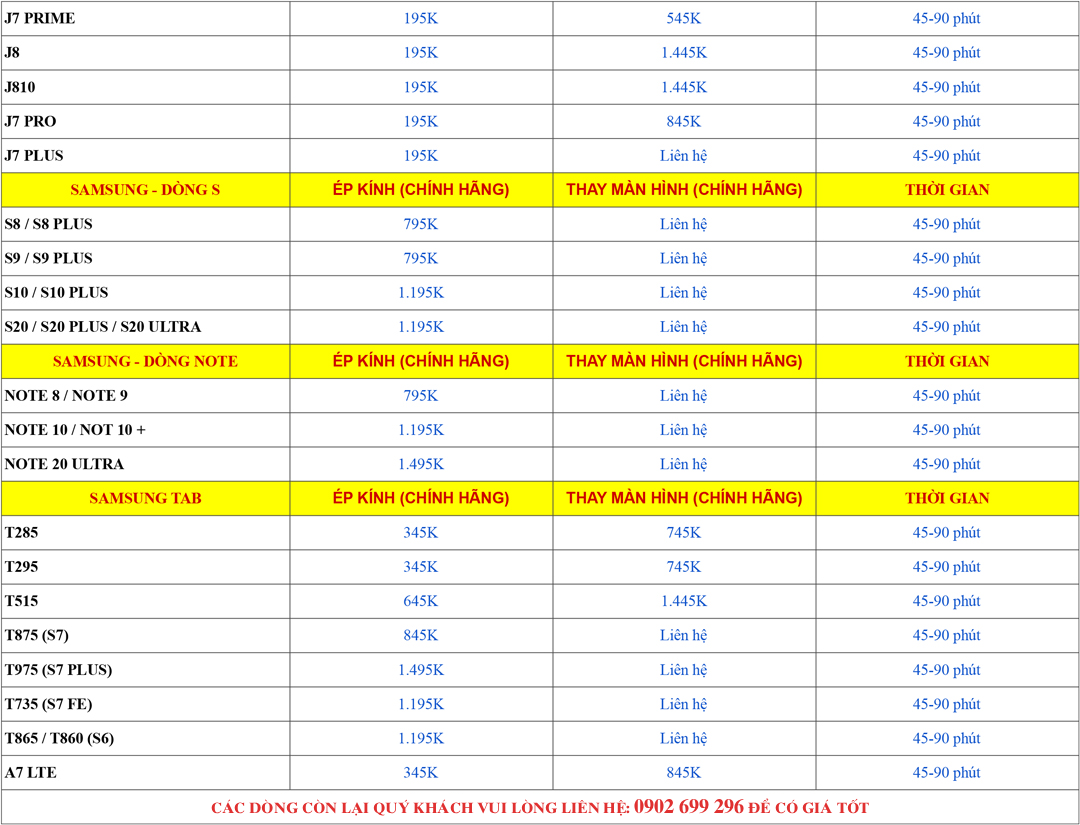This screenshot has height=825, width=1080.
Task: Select THỜI GIAN header in SAMSUNG TAB section
Action: pyautogui.click(x=947, y=499)
